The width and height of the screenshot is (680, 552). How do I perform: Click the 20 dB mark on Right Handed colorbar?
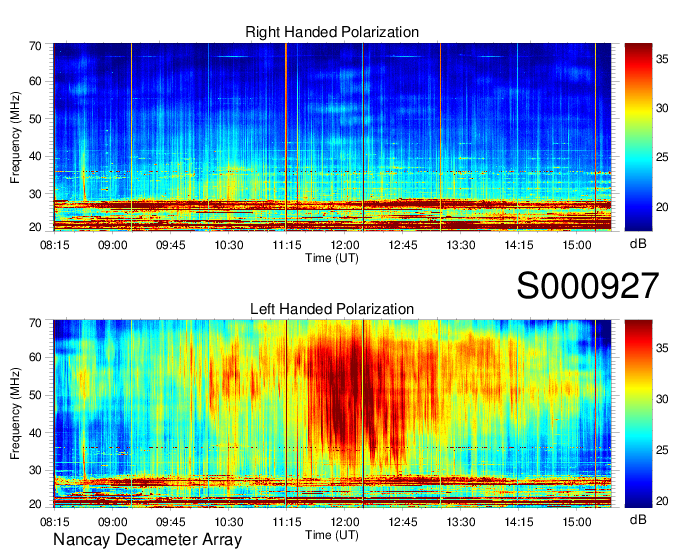(662, 207)
